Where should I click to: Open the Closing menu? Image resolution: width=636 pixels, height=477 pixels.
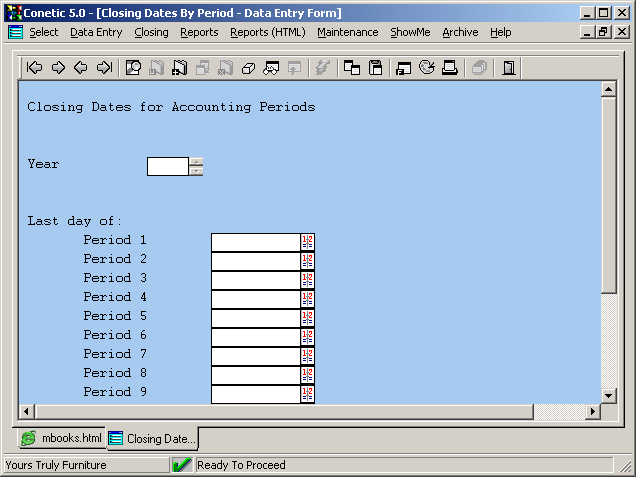click(151, 32)
